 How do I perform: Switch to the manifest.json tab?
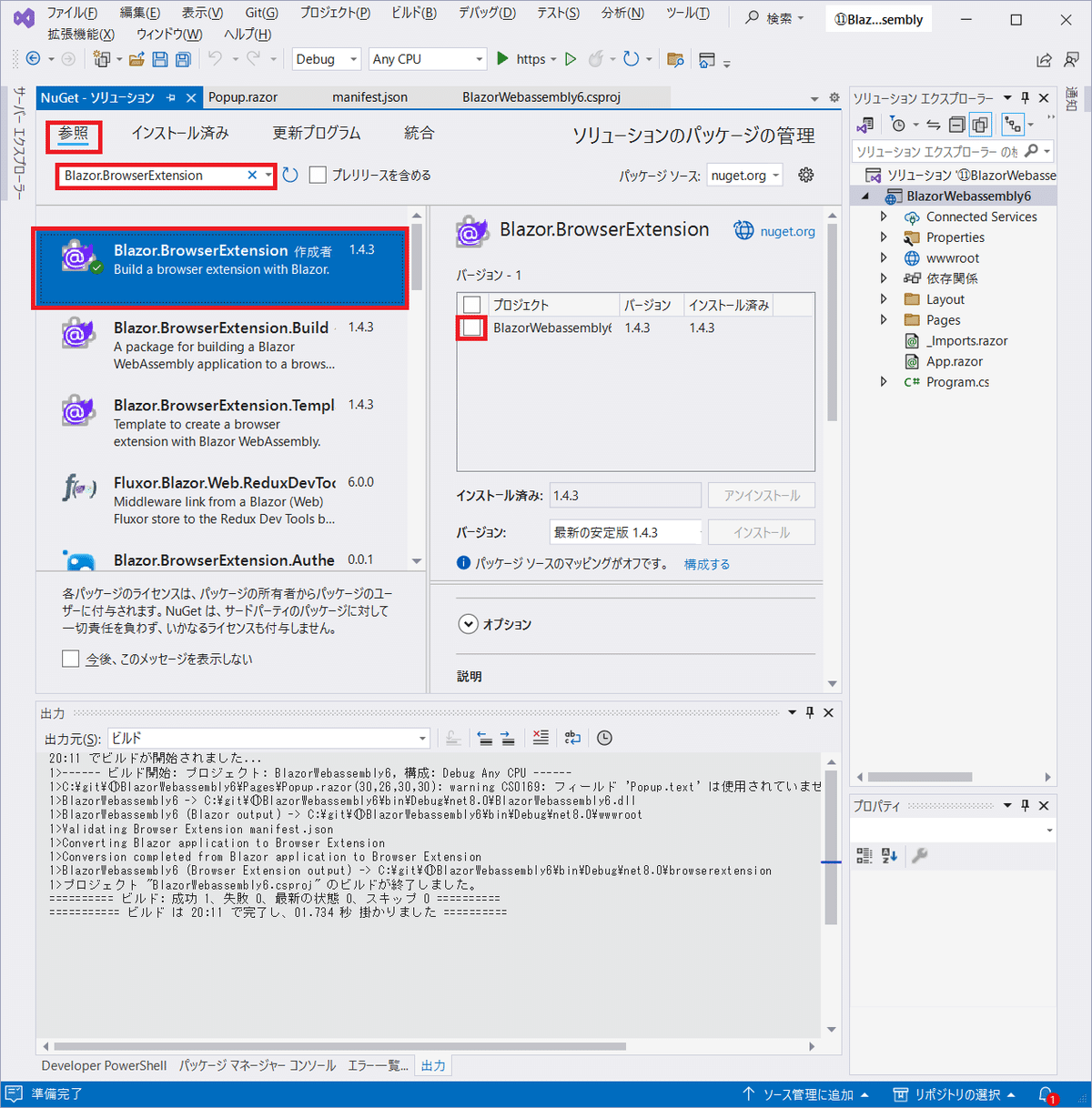click(369, 97)
